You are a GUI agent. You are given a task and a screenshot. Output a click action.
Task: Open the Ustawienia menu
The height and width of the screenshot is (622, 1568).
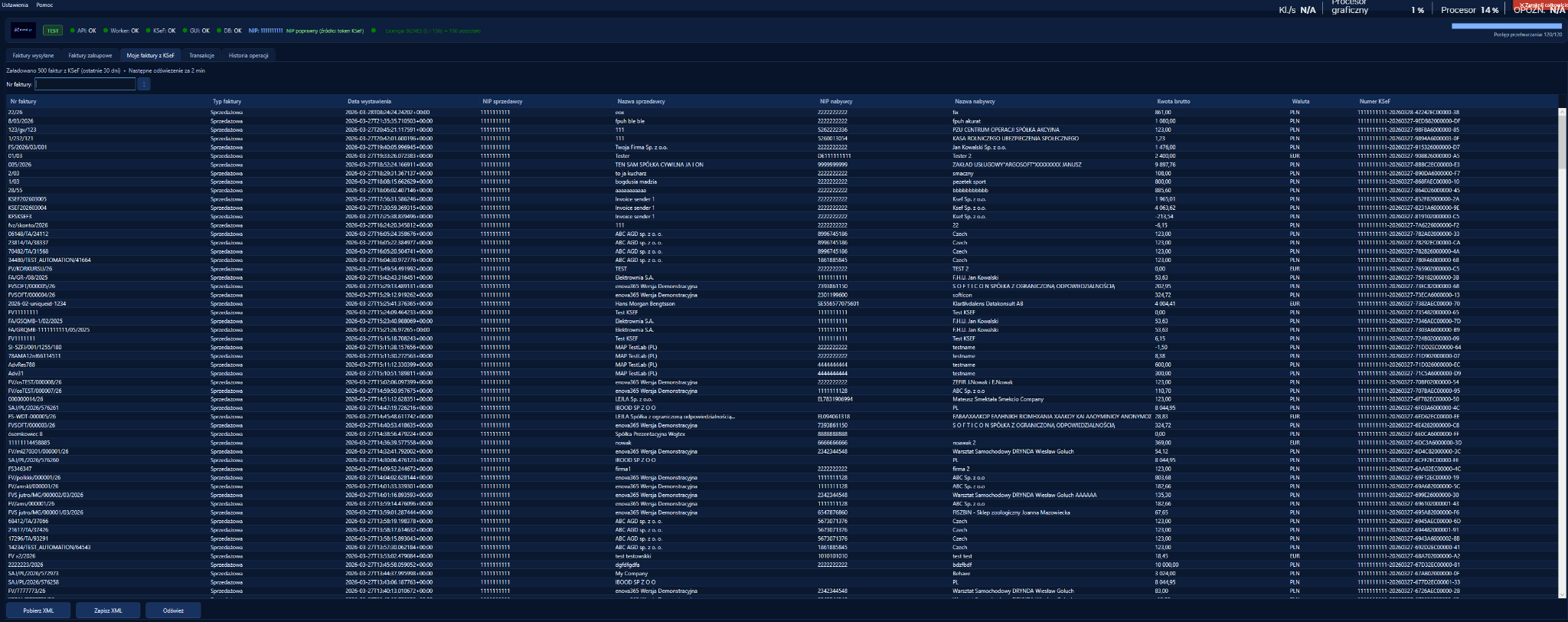(15, 5)
